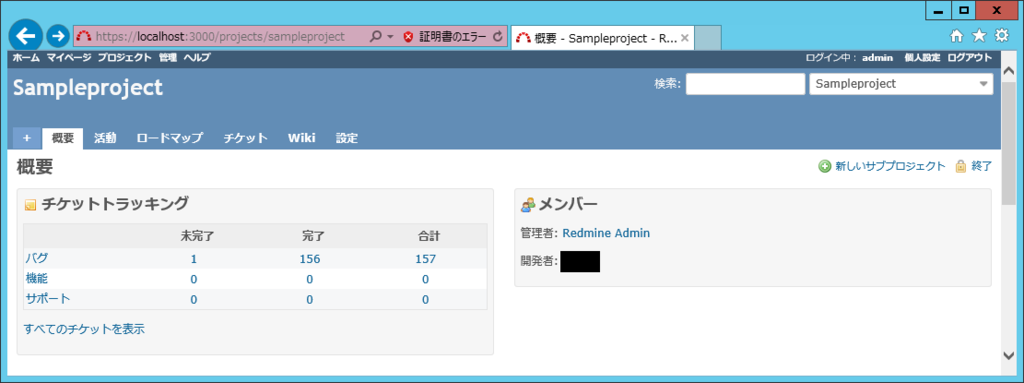The width and height of the screenshot is (1024, 383).
Task: Click the browser back arrow button
Action: (25, 35)
